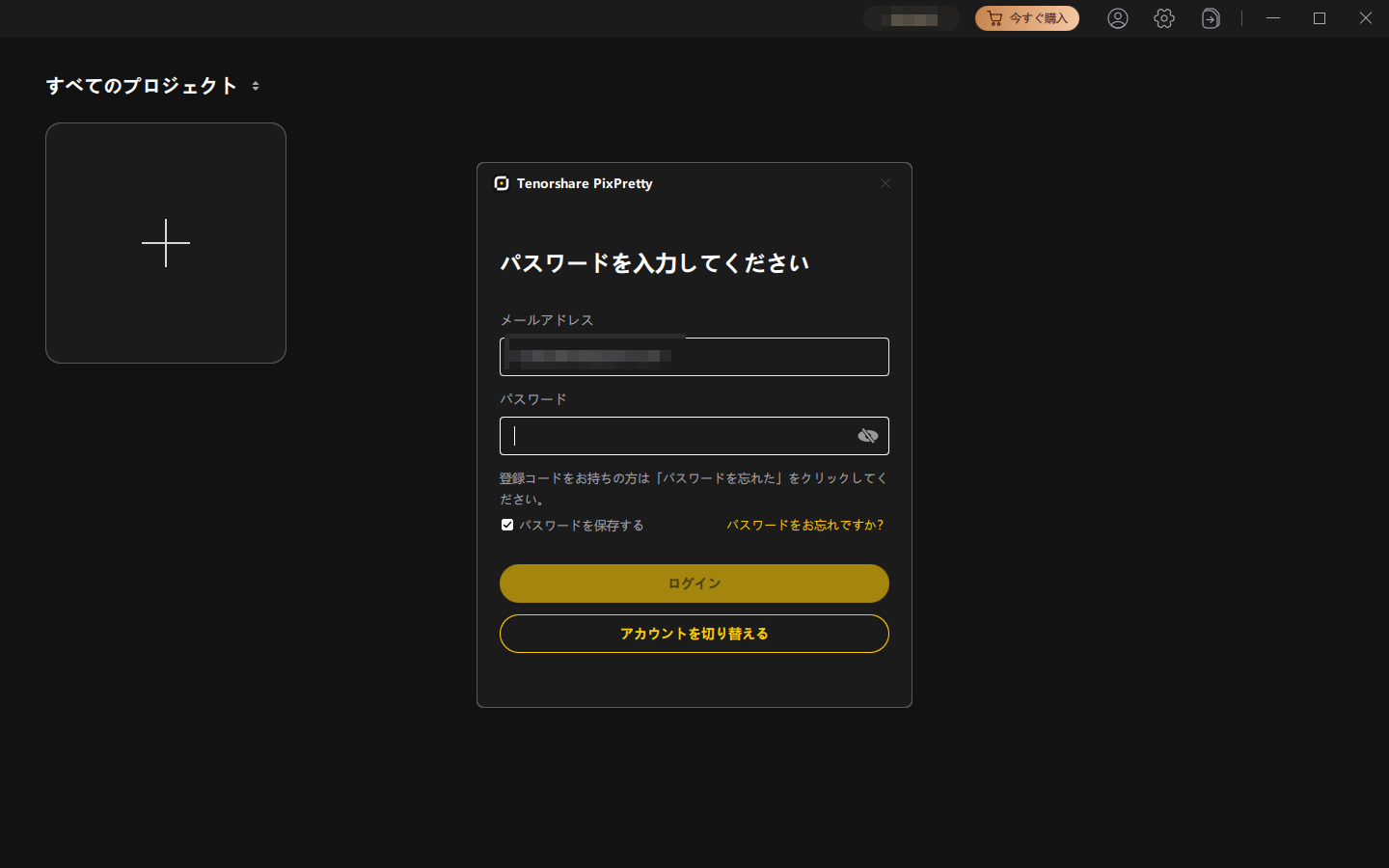
Task: Open settings via the gear icon
Action: (x=1164, y=18)
